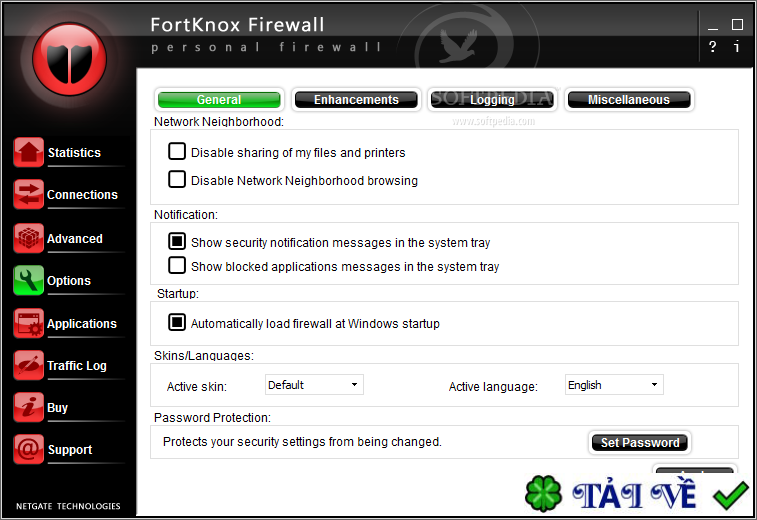Open the Applications window icon
Screen dimensions: 757x520
coord(28,323)
